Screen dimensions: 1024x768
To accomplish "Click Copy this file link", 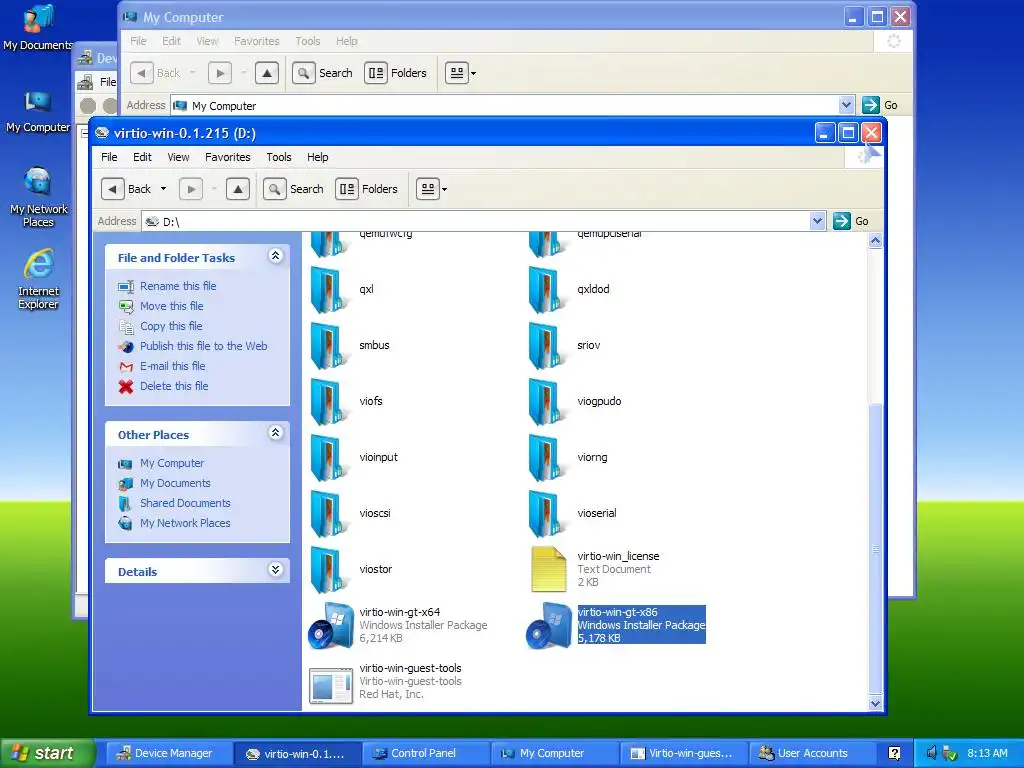I will pyautogui.click(x=171, y=326).
